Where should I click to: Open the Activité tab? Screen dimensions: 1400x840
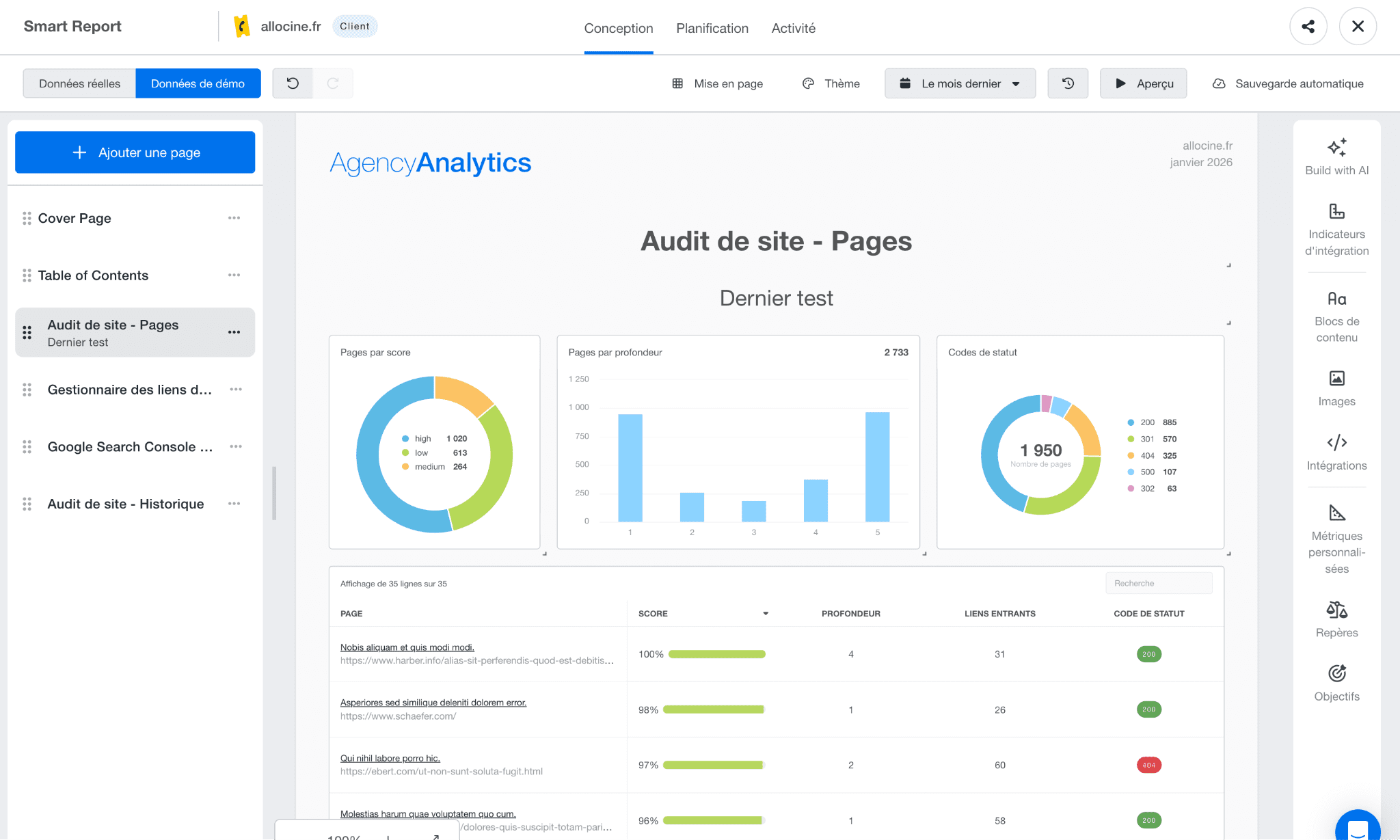coord(793,28)
